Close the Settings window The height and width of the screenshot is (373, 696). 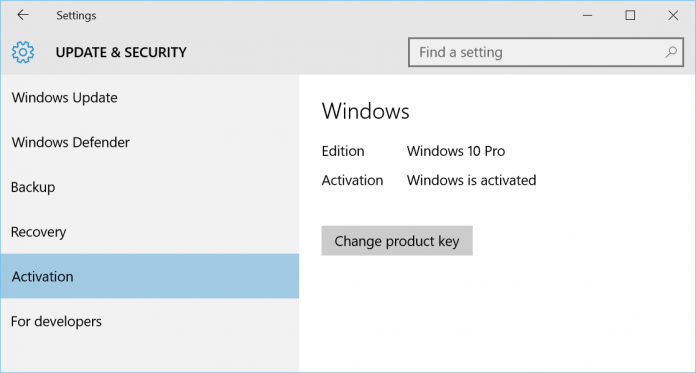(672, 16)
